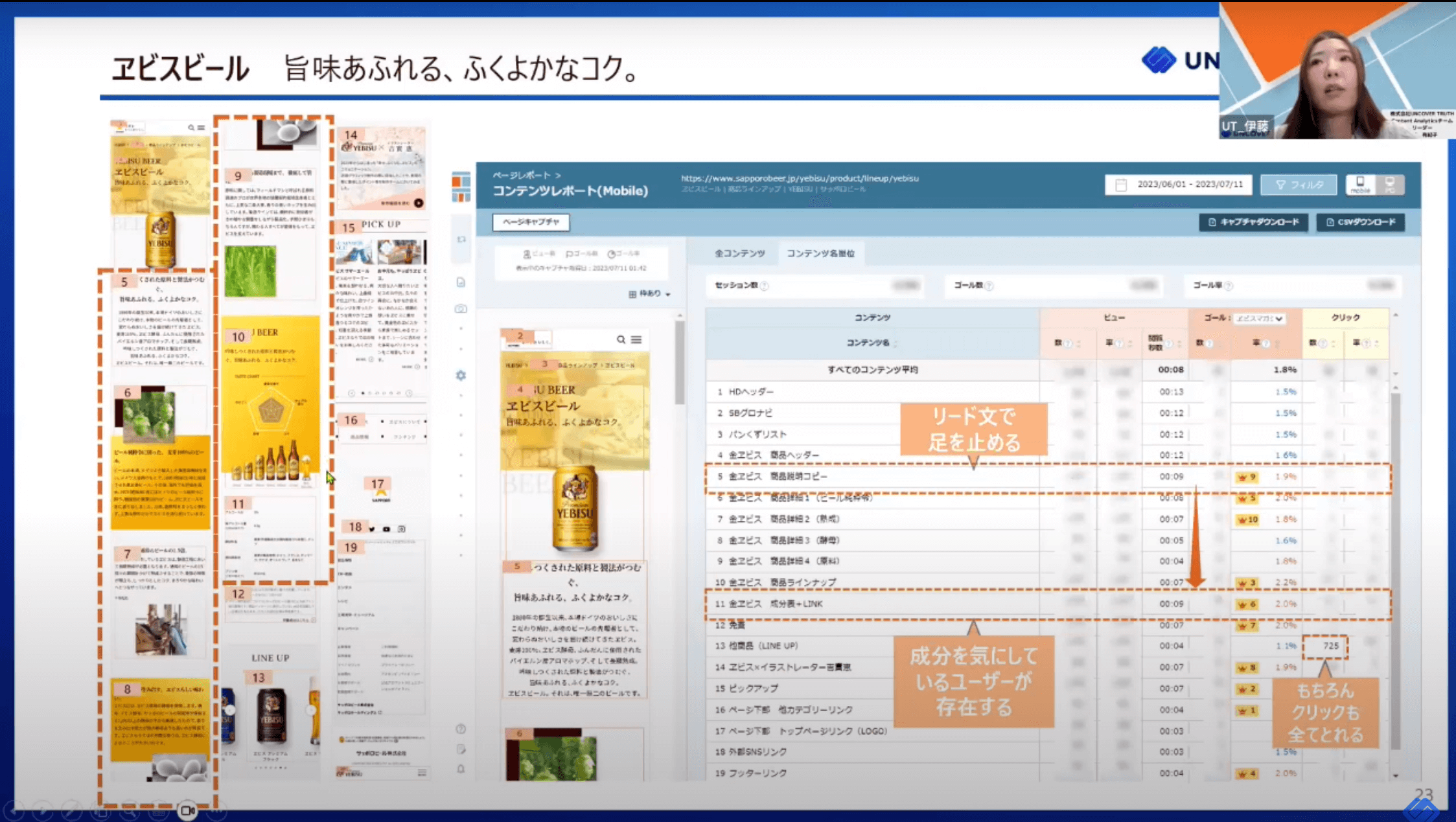Click the vertical scrollbar of captured page preview
The width and height of the screenshot is (1456, 822).
tap(679, 363)
